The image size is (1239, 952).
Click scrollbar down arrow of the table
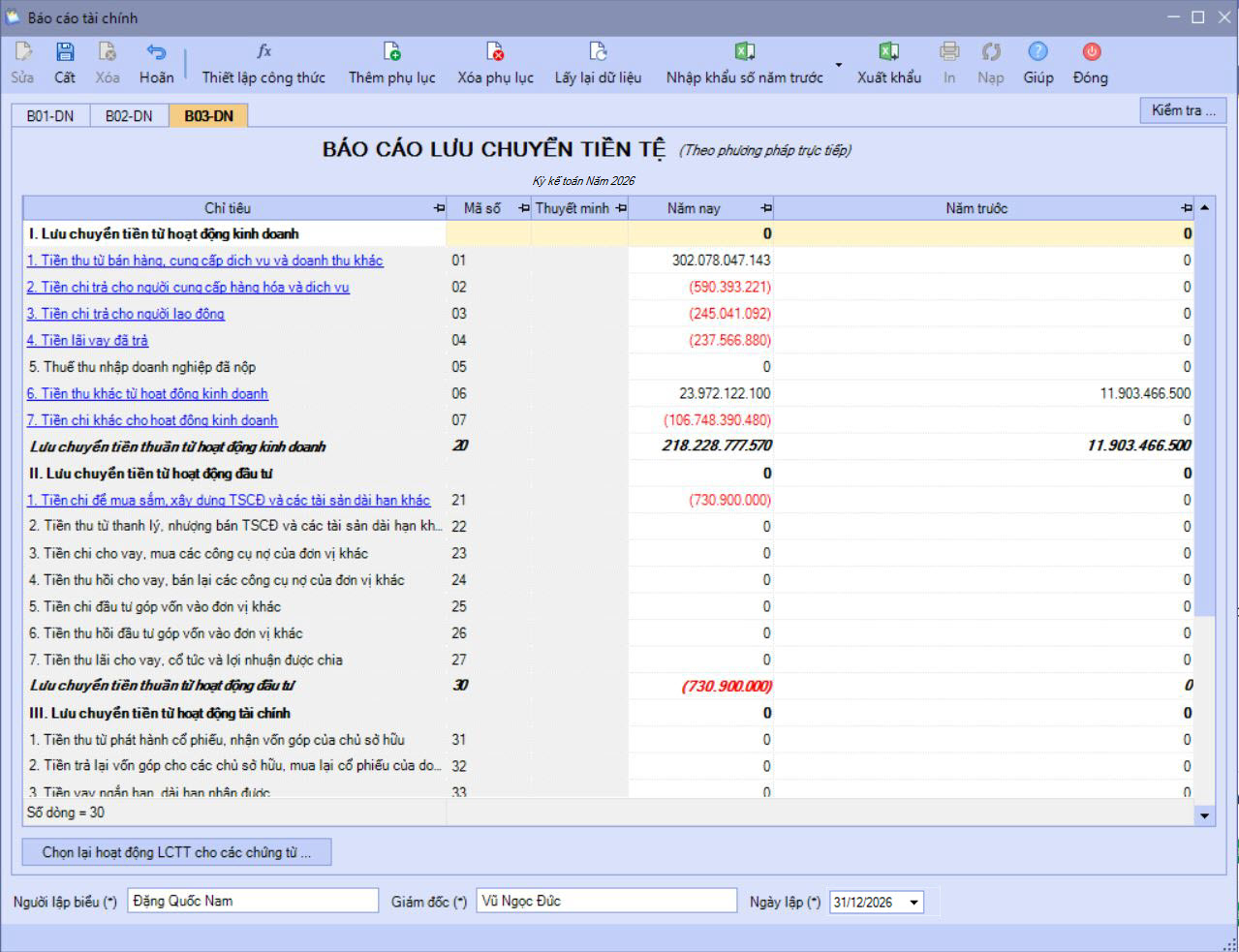(x=1205, y=815)
